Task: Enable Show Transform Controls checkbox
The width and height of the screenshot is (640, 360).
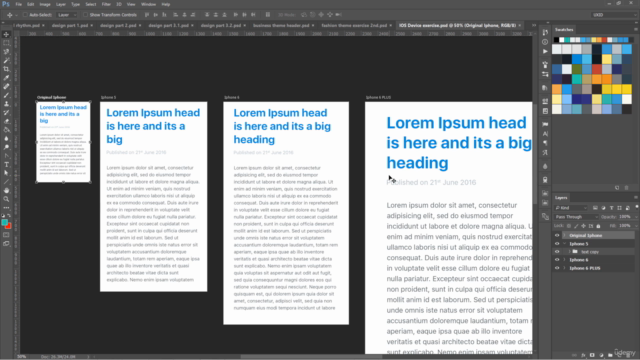Action: [x=85, y=15]
